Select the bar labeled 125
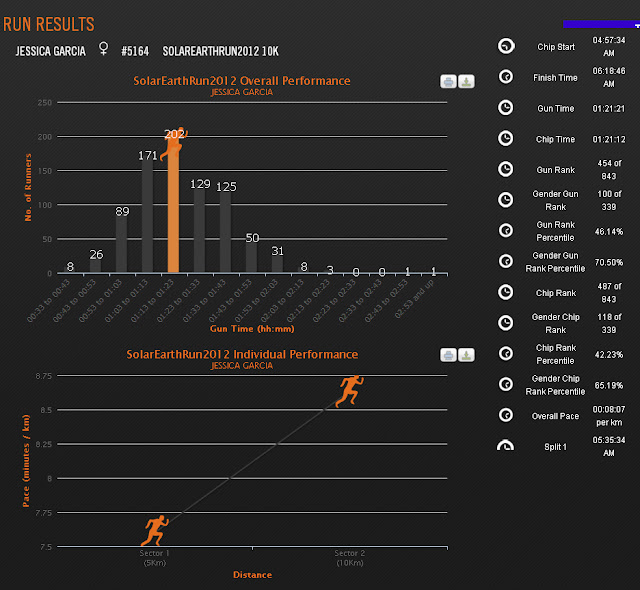The image size is (640, 590). 225,232
